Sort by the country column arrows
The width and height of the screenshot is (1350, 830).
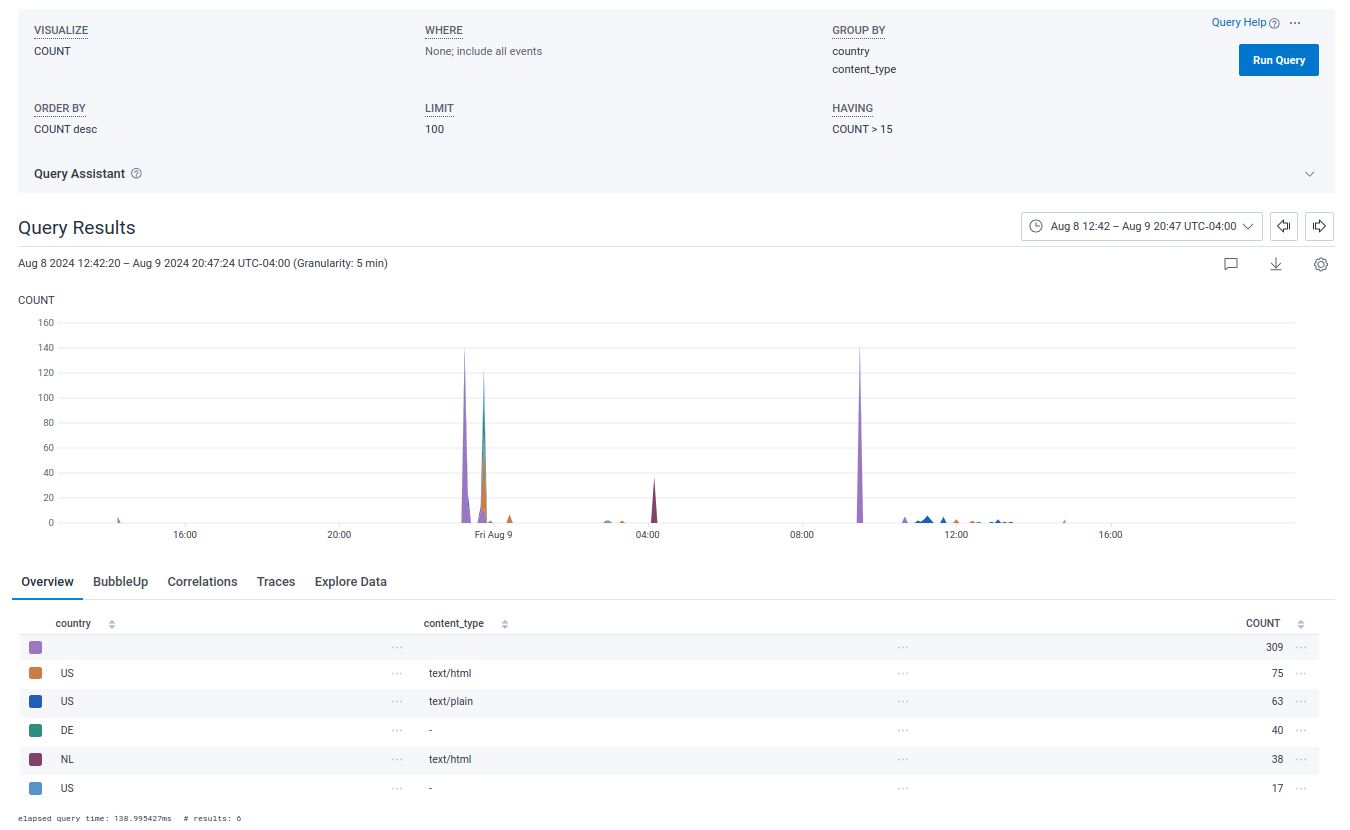[x=112, y=624]
